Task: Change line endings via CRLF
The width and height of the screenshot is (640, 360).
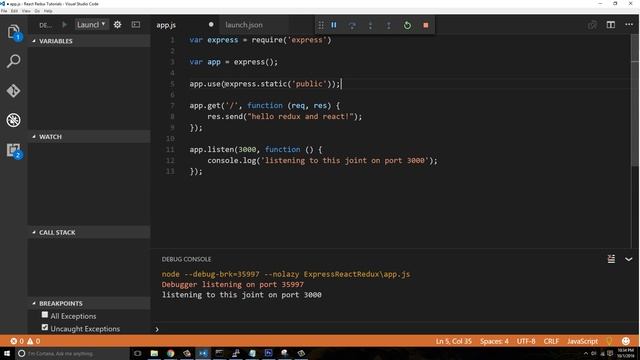Action: point(551,341)
